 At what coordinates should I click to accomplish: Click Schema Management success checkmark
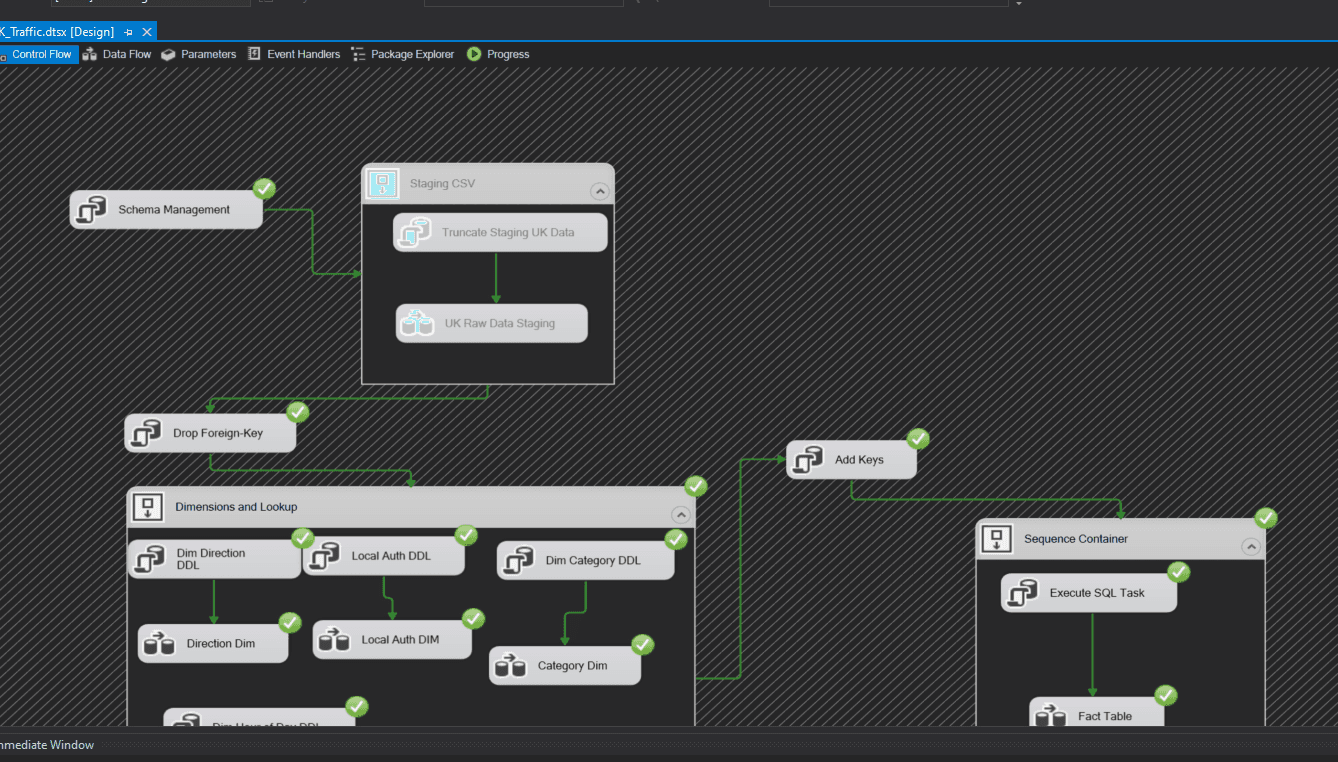pyautogui.click(x=264, y=189)
